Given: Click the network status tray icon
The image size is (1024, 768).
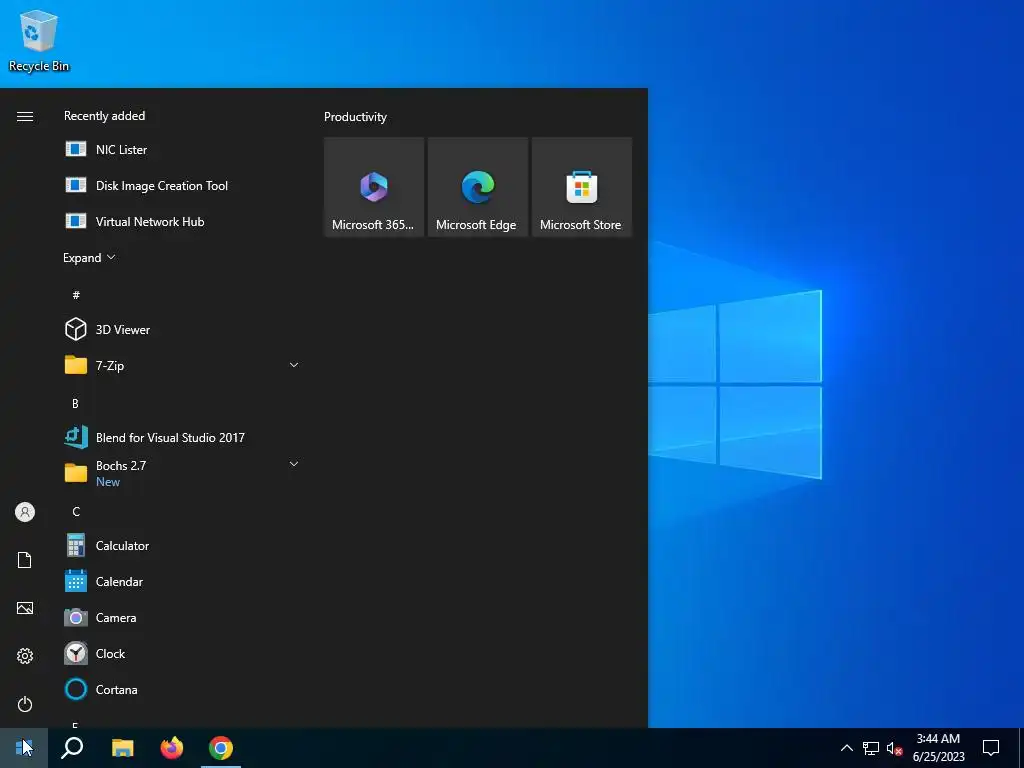Looking at the screenshot, I should 871,748.
